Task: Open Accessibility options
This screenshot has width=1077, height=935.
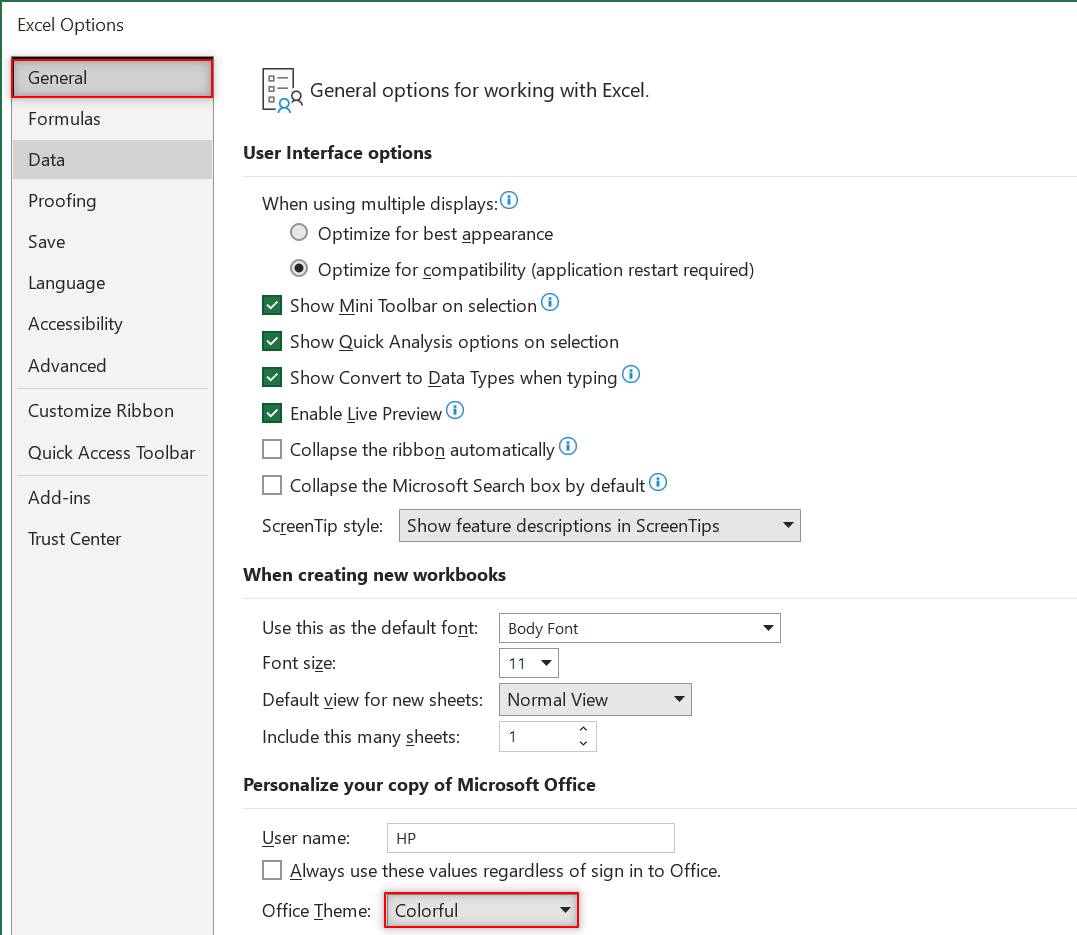Action: (x=112, y=324)
